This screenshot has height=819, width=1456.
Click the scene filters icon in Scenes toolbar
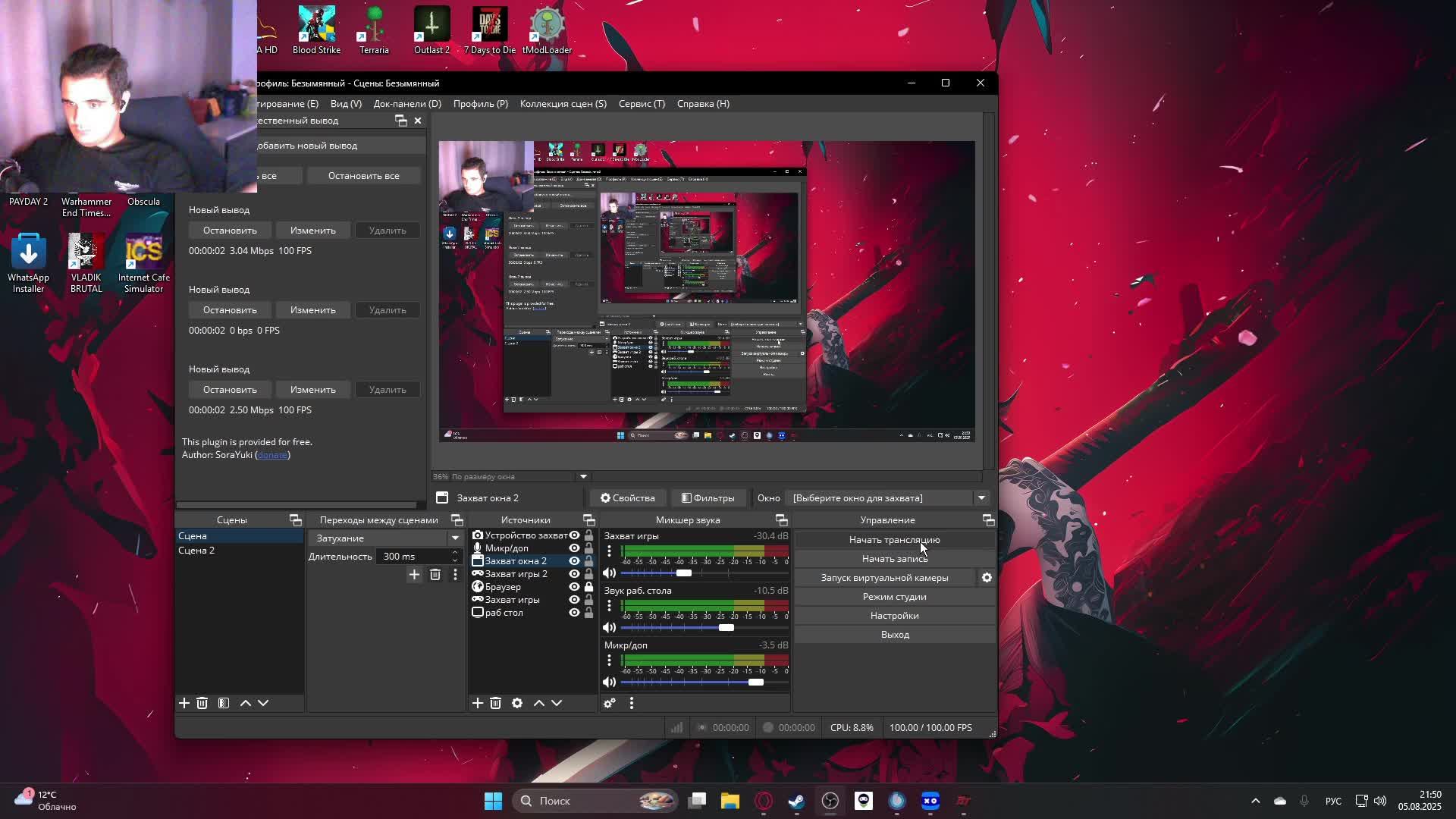pos(224,703)
